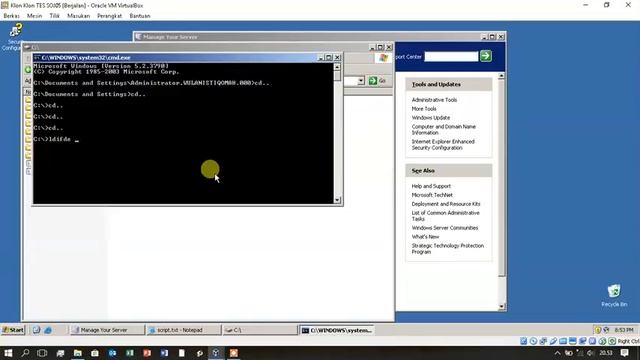Image resolution: width=640 pixels, height=360 pixels.
Task: Open the Berkas menu in VirtualBox
Action: (11, 16)
